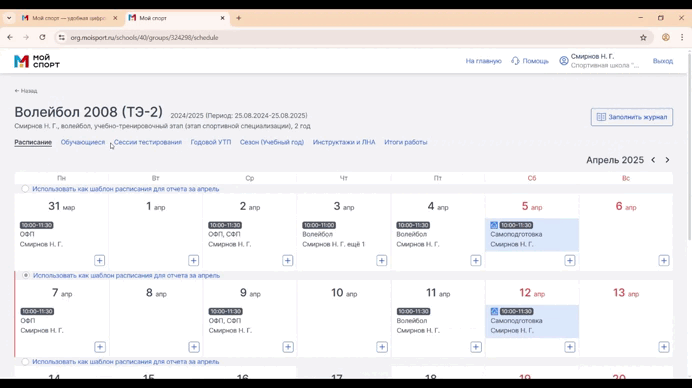692x388 pixels.
Task: Open Волейбол event on 3 April
Action: point(343,234)
